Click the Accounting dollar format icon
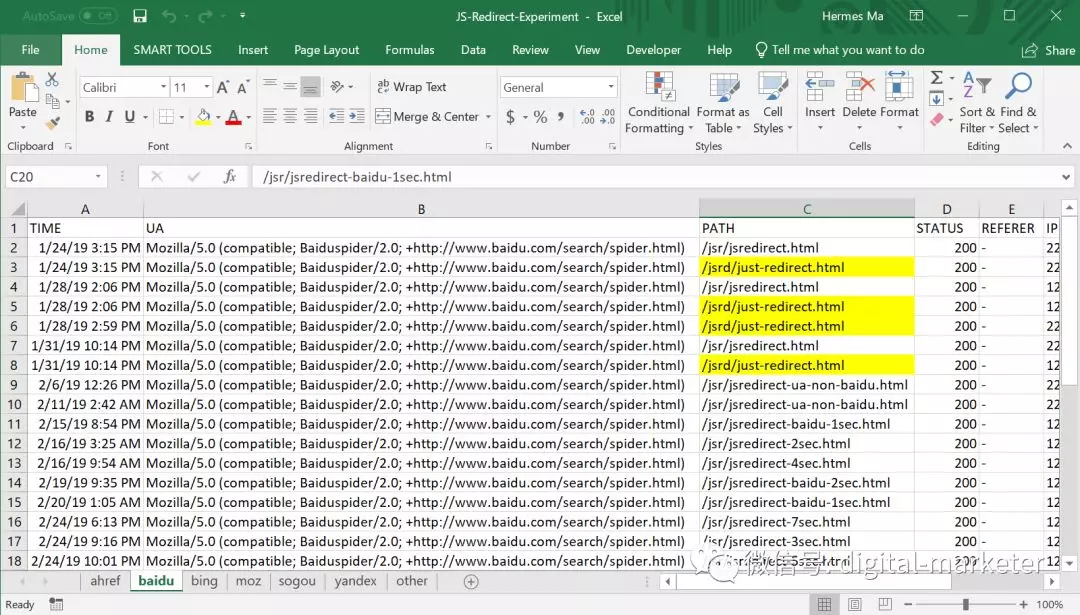 tap(510, 117)
